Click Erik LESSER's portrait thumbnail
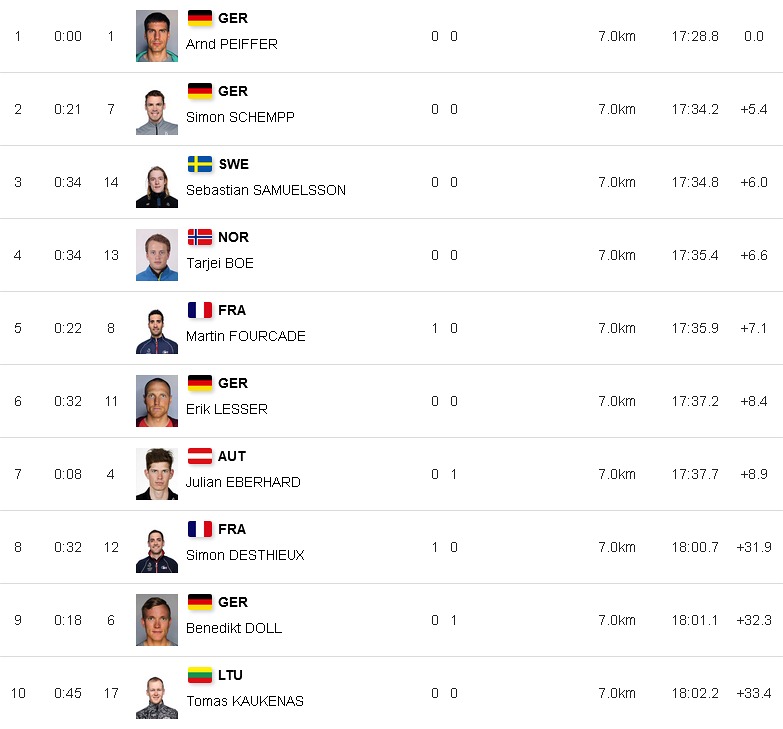The width and height of the screenshot is (783, 729). [x=157, y=401]
